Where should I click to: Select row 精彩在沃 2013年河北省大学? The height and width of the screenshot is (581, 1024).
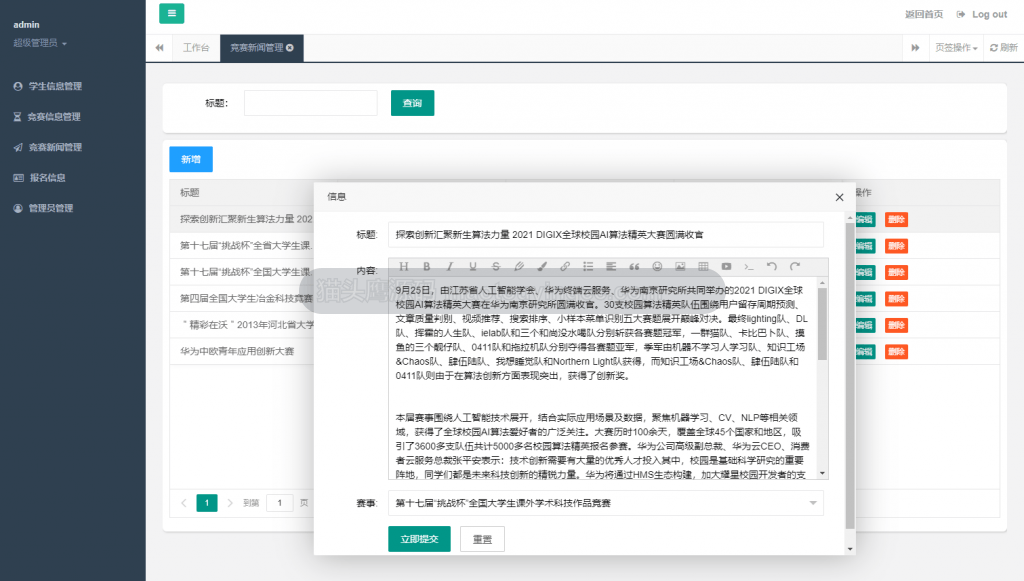click(x=247, y=324)
